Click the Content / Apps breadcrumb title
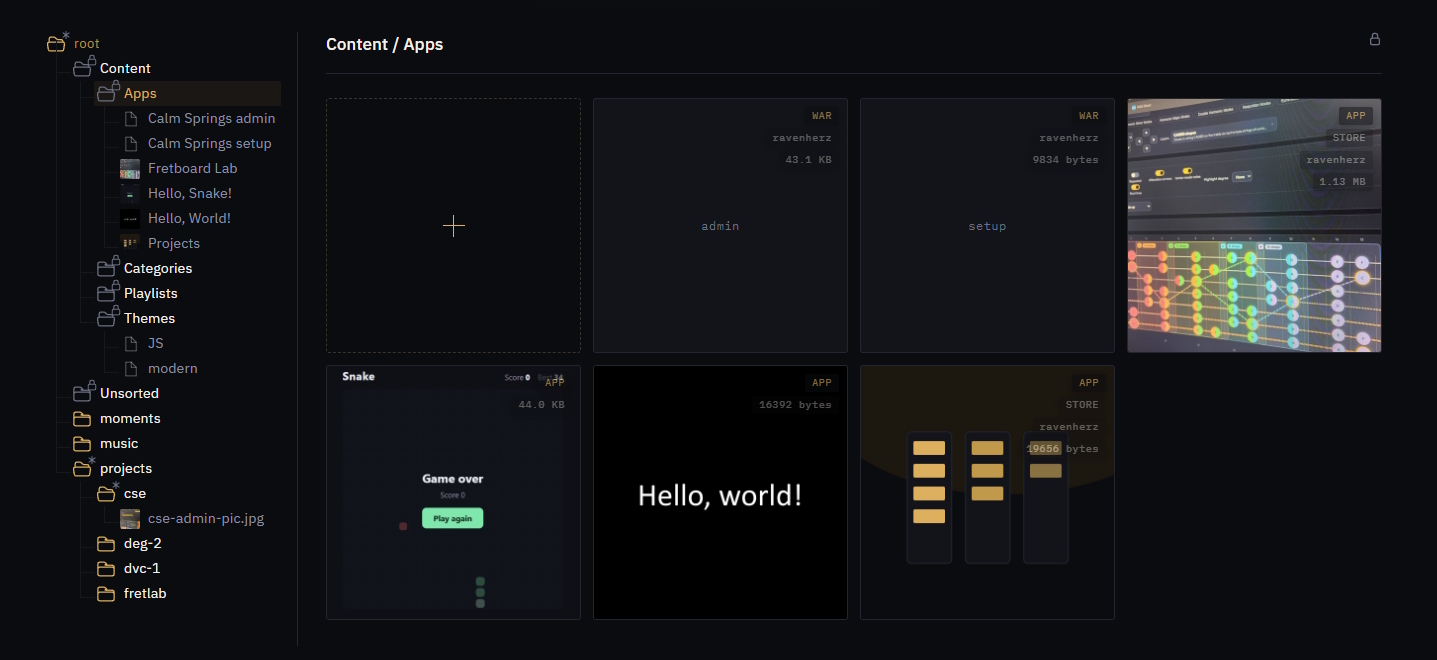Viewport: 1437px width, 660px height. (x=384, y=44)
